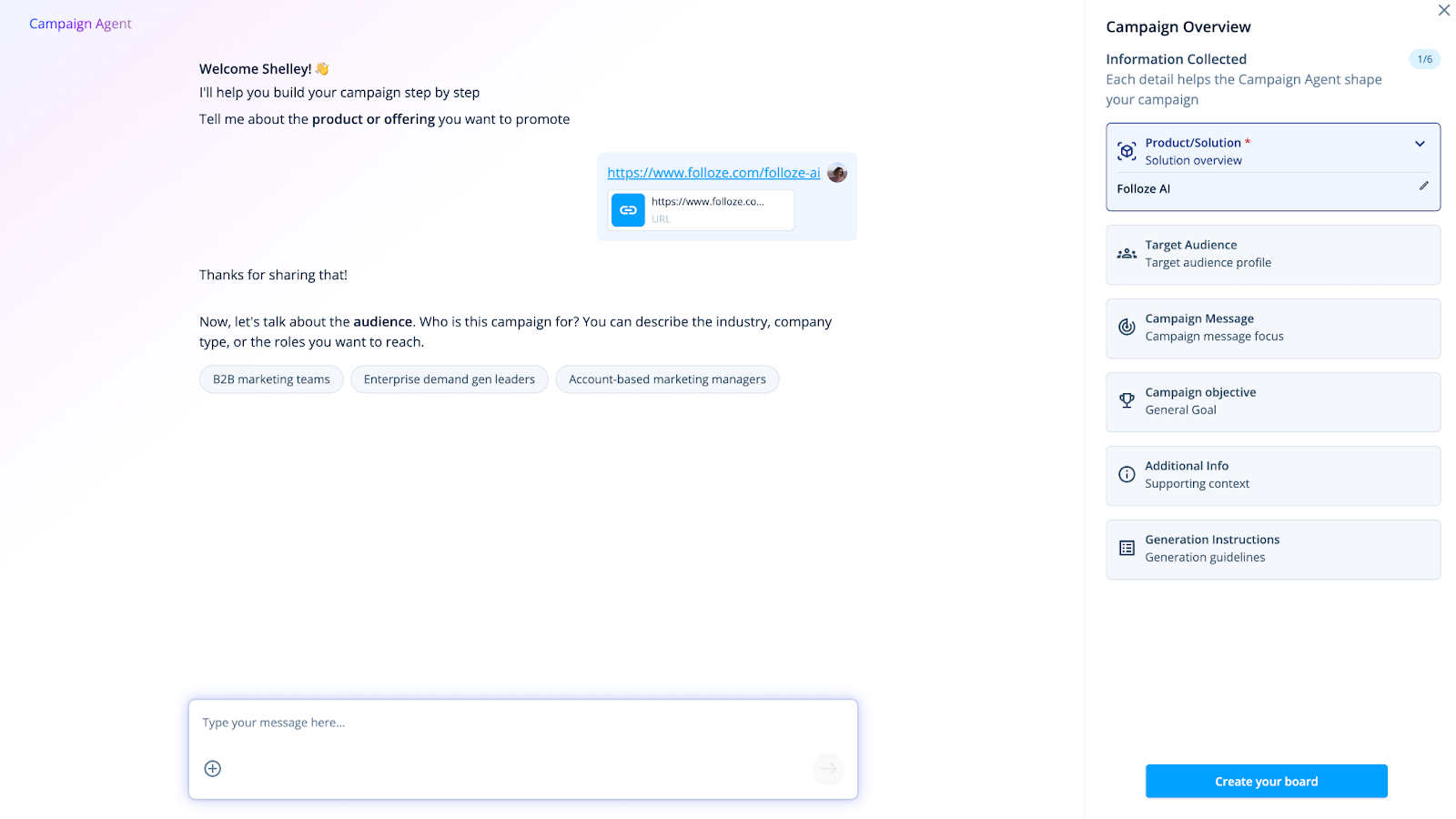Focus the Type your message here field
The image size is (1456, 819).
[522, 723]
